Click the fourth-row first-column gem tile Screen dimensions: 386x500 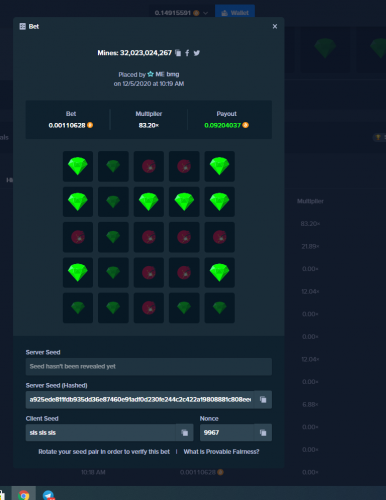[x=78, y=272]
